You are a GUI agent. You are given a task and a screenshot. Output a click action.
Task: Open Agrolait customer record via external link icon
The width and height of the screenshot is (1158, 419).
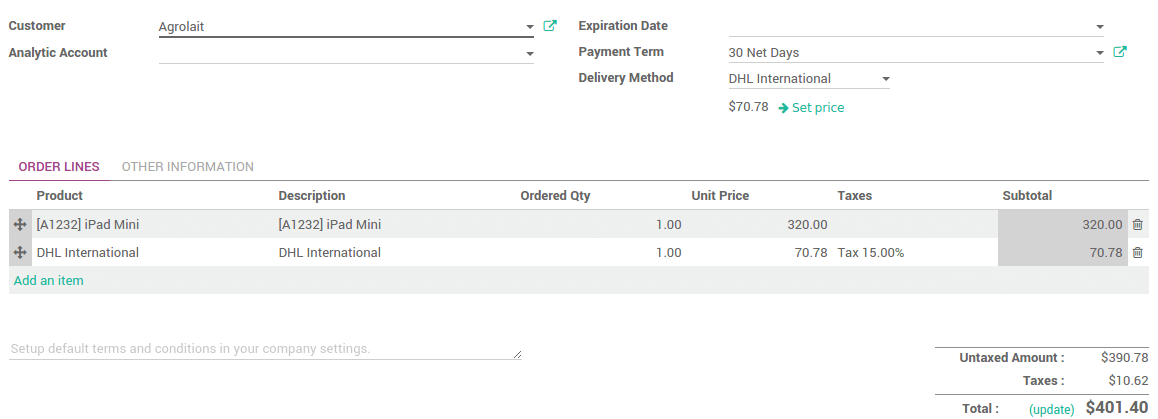(x=550, y=26)
